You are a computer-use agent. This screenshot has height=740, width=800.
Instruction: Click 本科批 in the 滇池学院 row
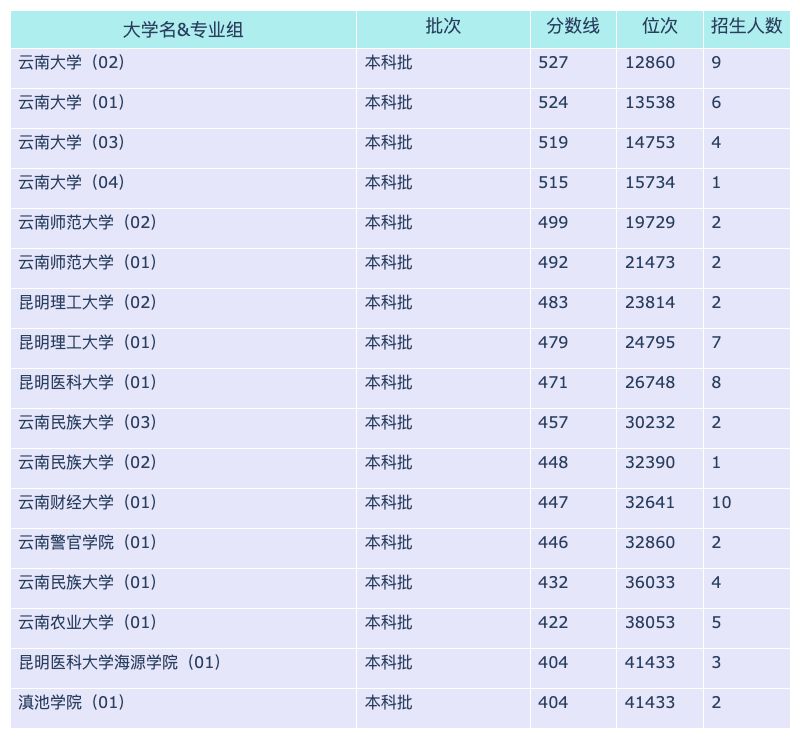pyautogui.click(x=388, y=702)
